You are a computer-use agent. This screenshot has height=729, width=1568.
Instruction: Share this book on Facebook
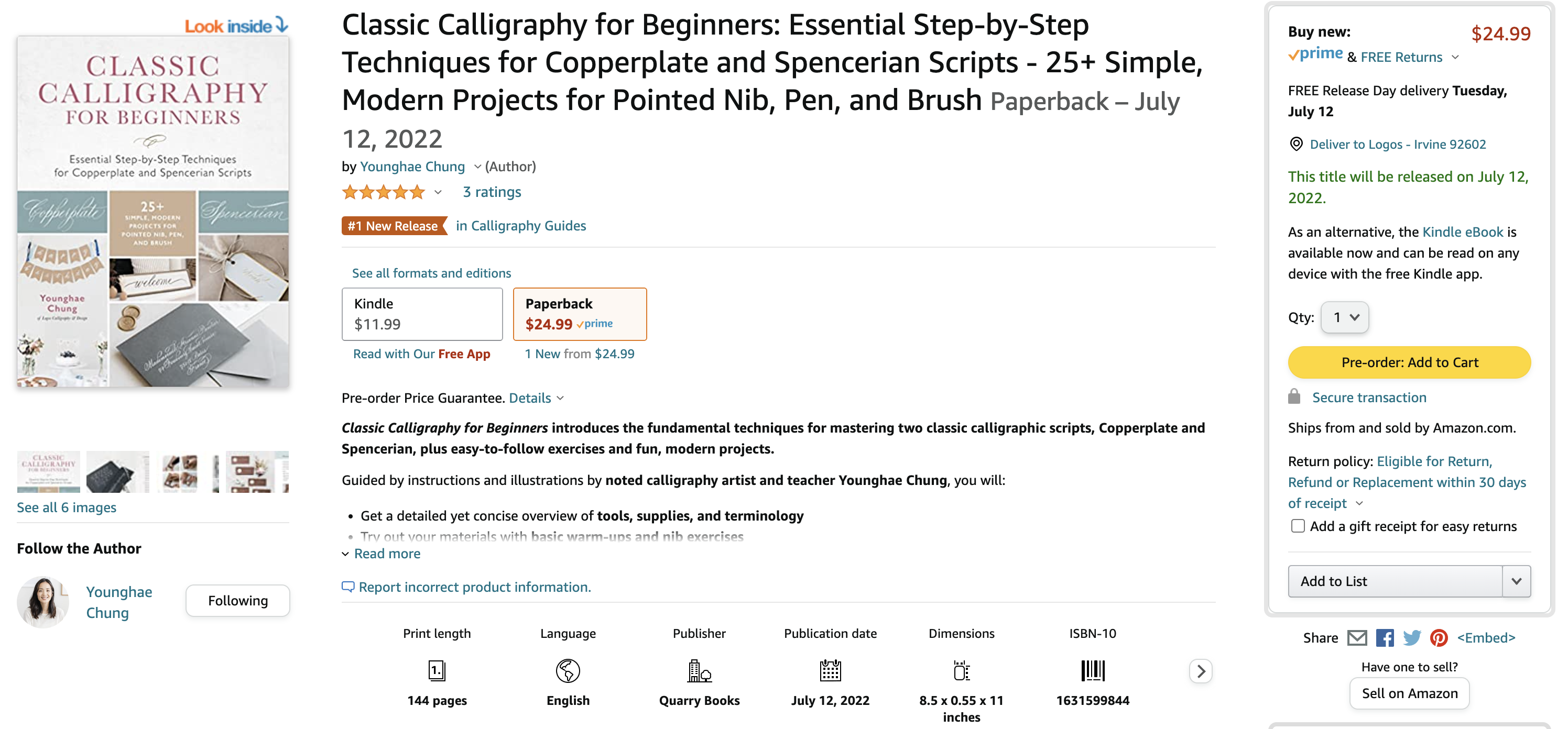(x=1385, y=638)
